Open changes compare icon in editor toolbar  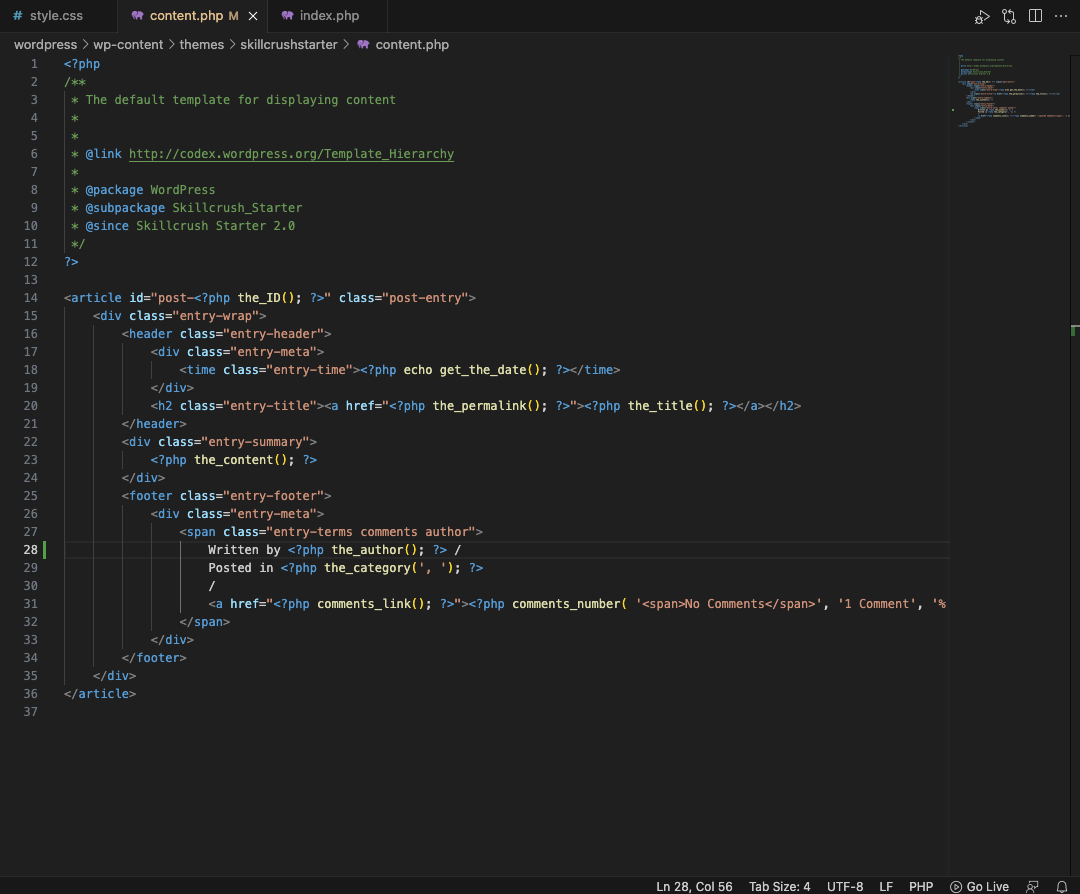coord(1009,16)
